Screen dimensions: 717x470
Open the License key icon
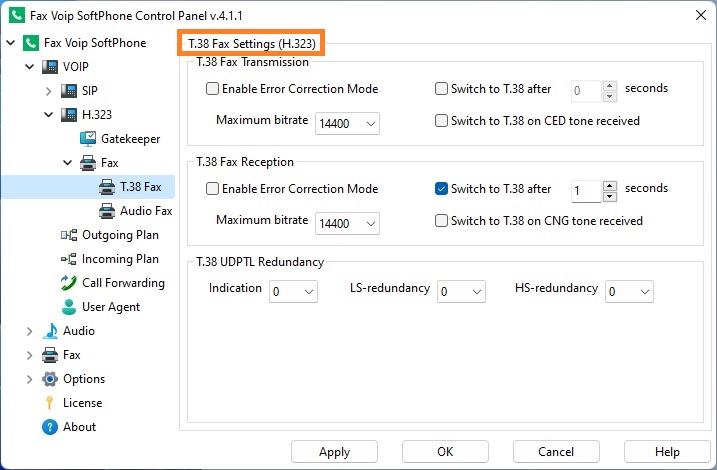coord(49,403)
